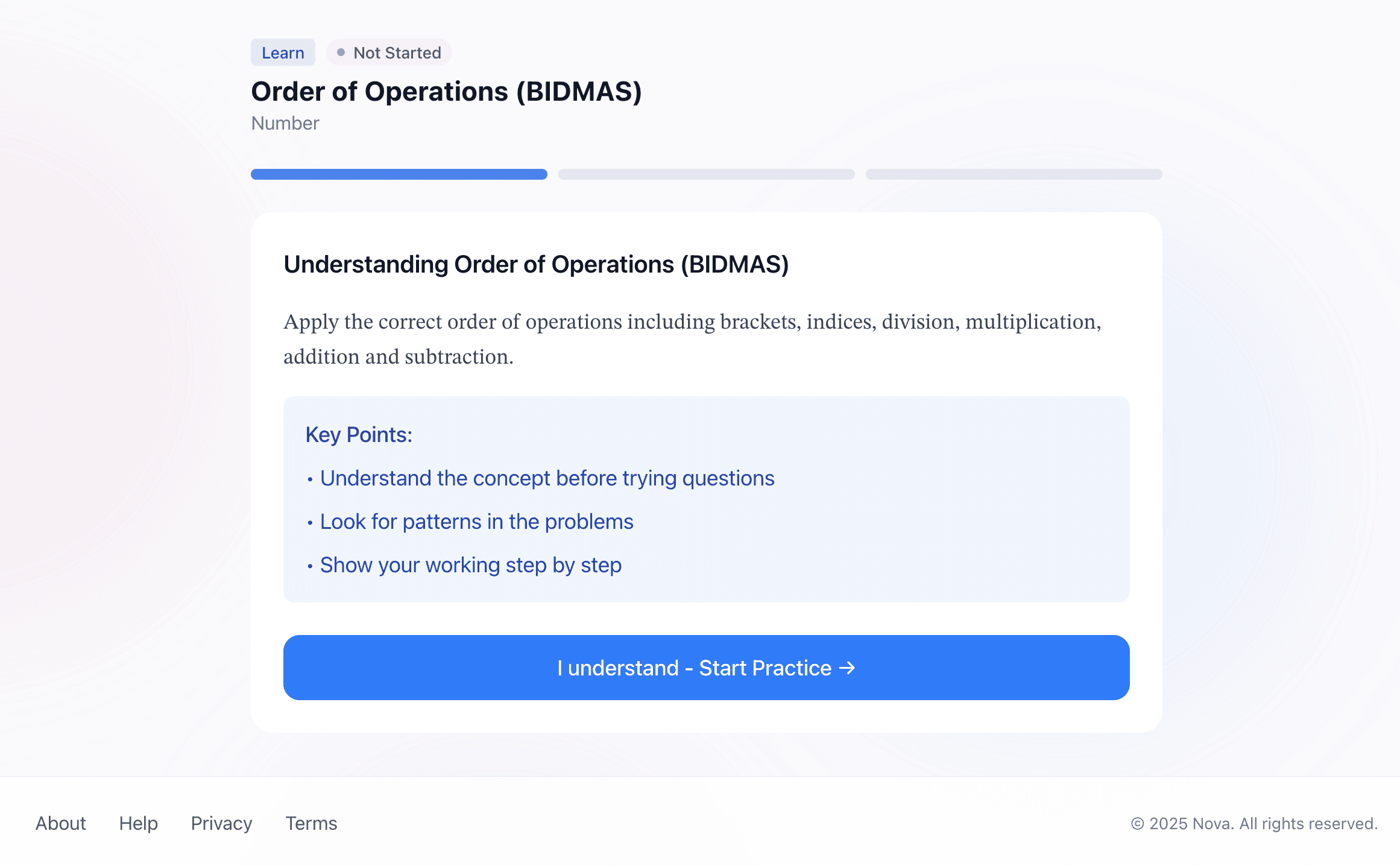Open the About footer link
Viewport: 1400px width, 866px height.
tap(61, 823)
